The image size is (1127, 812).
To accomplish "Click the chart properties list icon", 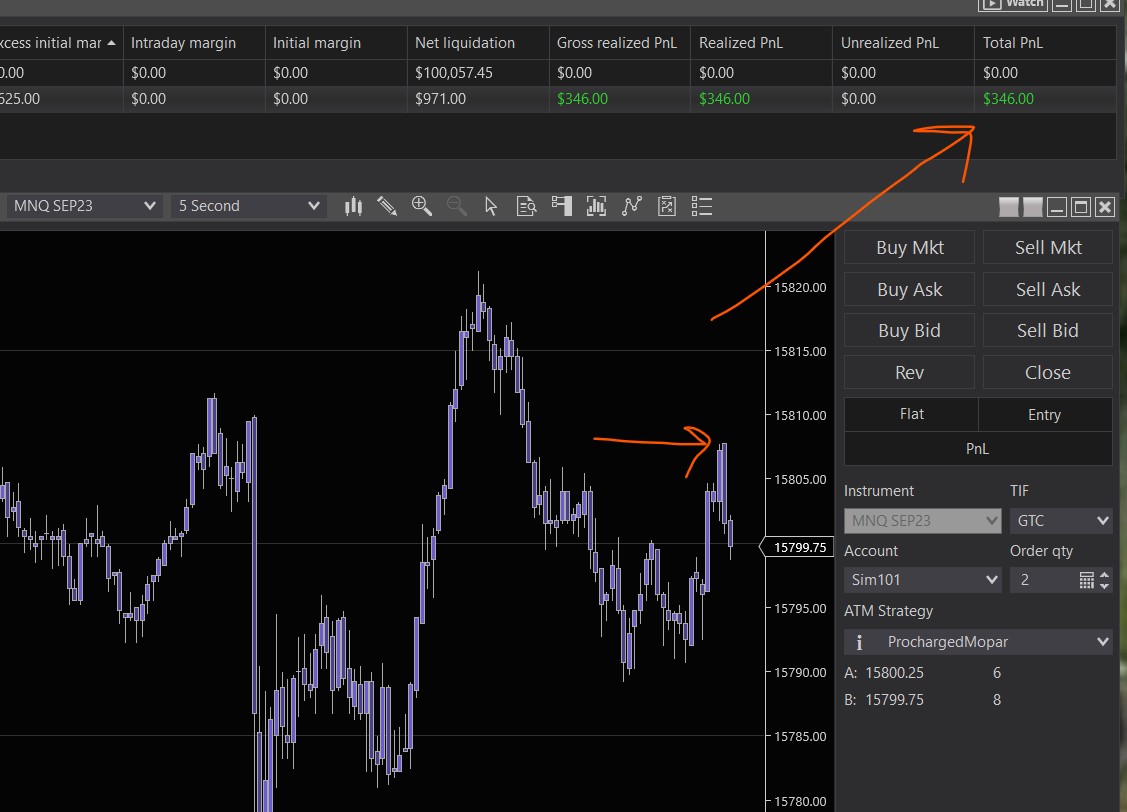I will [702, 206].
